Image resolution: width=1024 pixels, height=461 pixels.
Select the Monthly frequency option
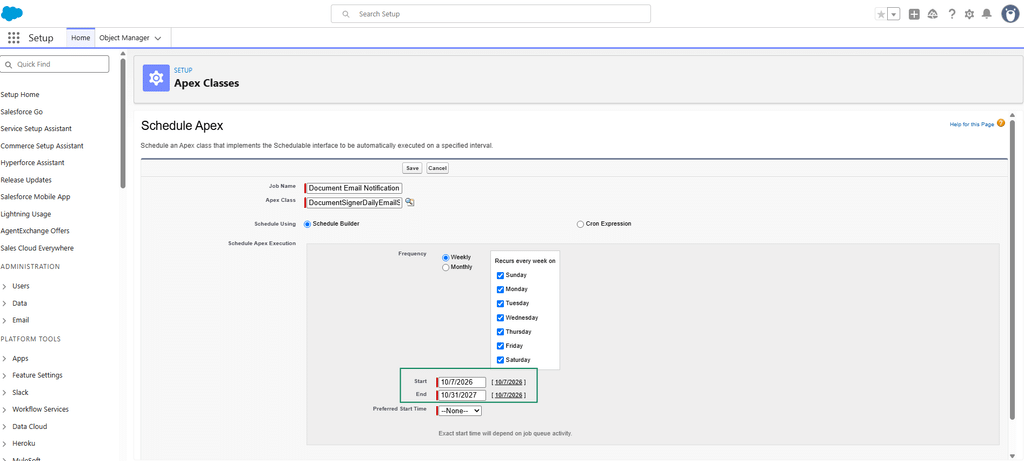(x=445, y=267)
